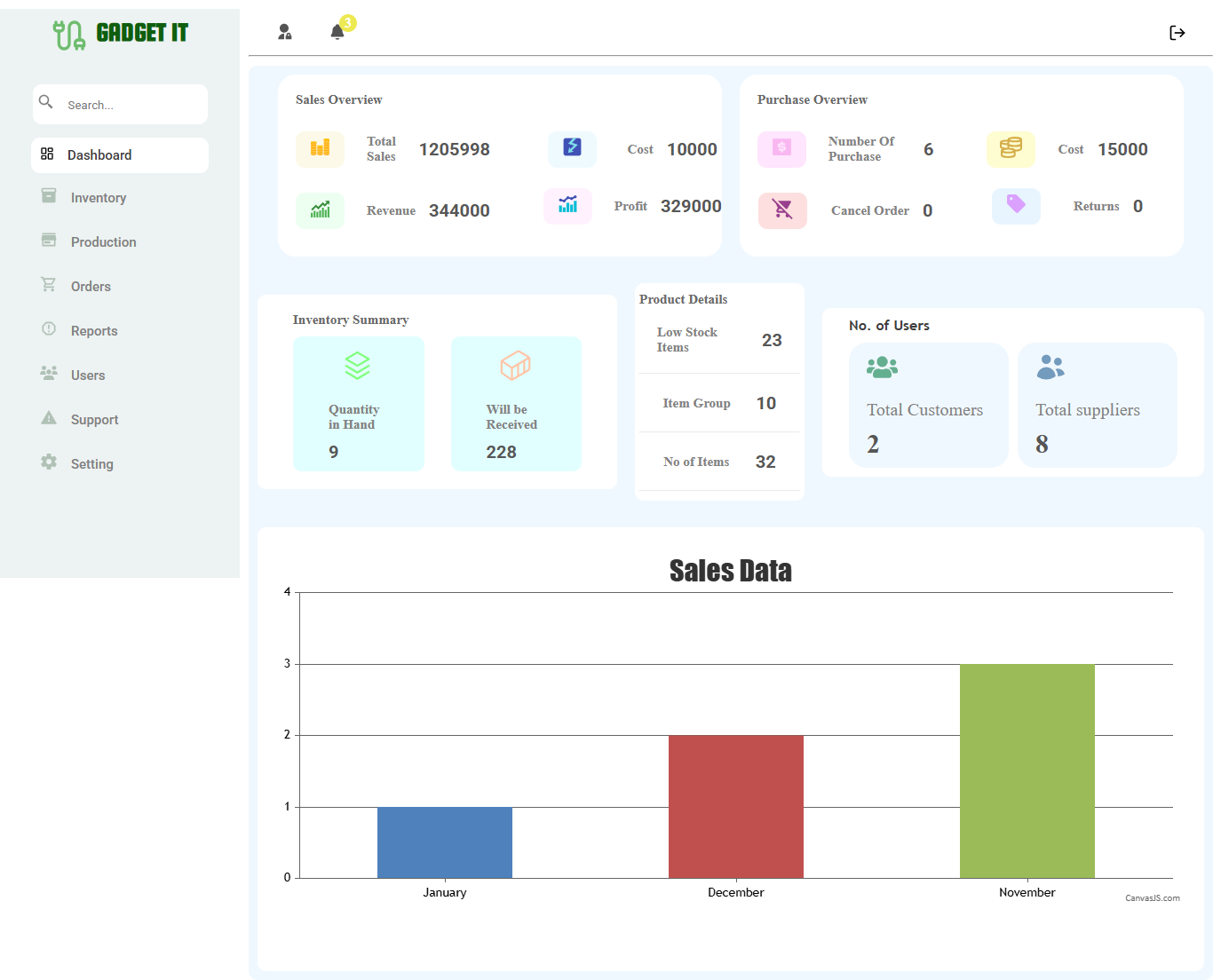Click the yellow Total Sales bar chart icon

tap(320, 149)
